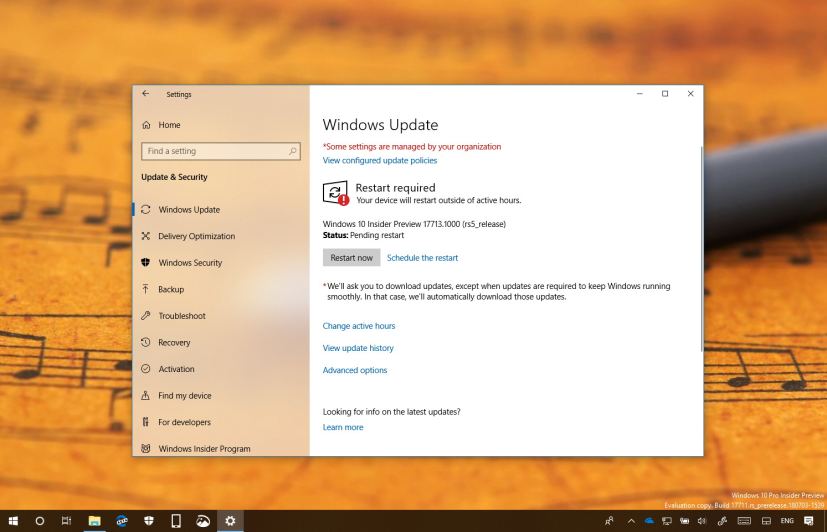
Task: Open the Windows Start menu
Action: (13, 520)
